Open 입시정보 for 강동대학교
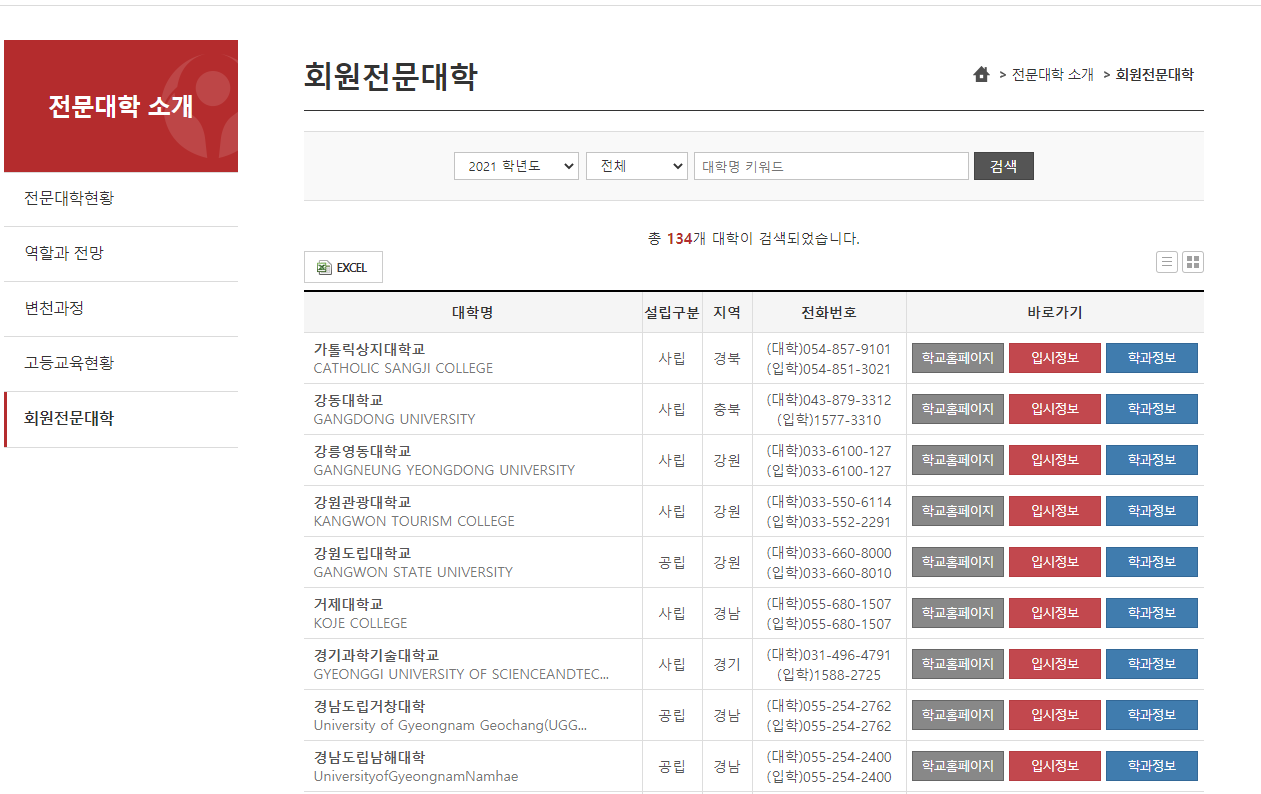 point(1054,409)
